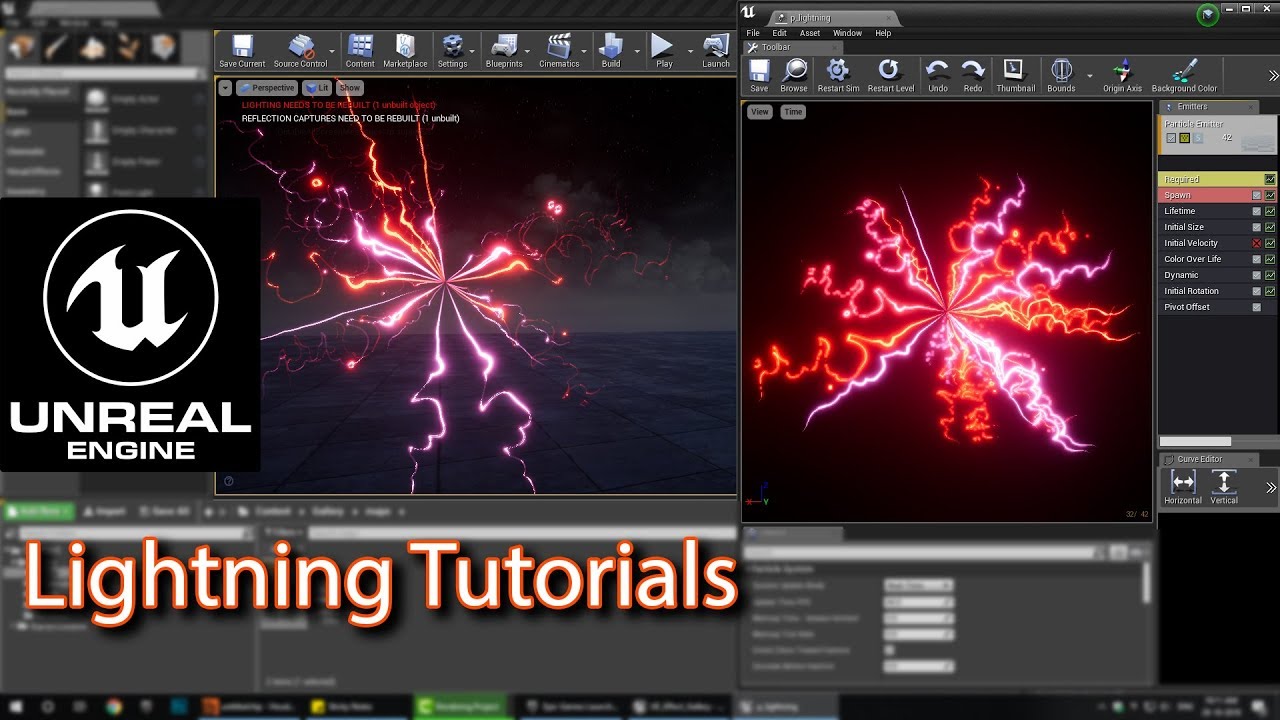Click the Lit view mode button
1280x720 pixels.
click(x=317, y=88)
